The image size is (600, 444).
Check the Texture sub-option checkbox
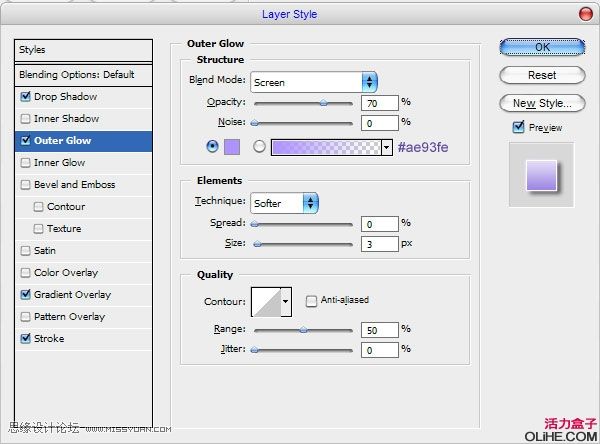click(38, 229)
